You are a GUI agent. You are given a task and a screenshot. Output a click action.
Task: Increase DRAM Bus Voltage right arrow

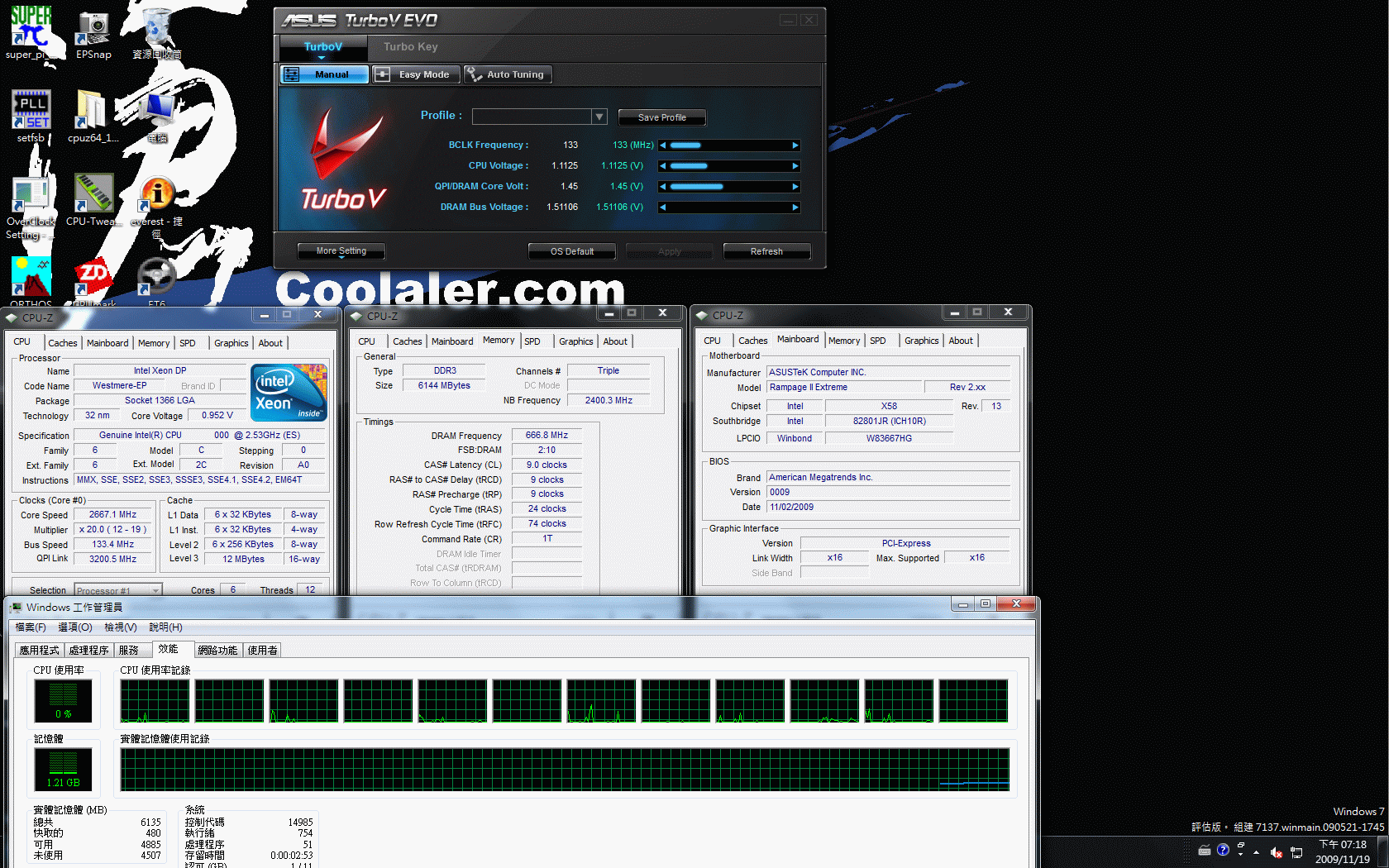click(x=795, y=207)
